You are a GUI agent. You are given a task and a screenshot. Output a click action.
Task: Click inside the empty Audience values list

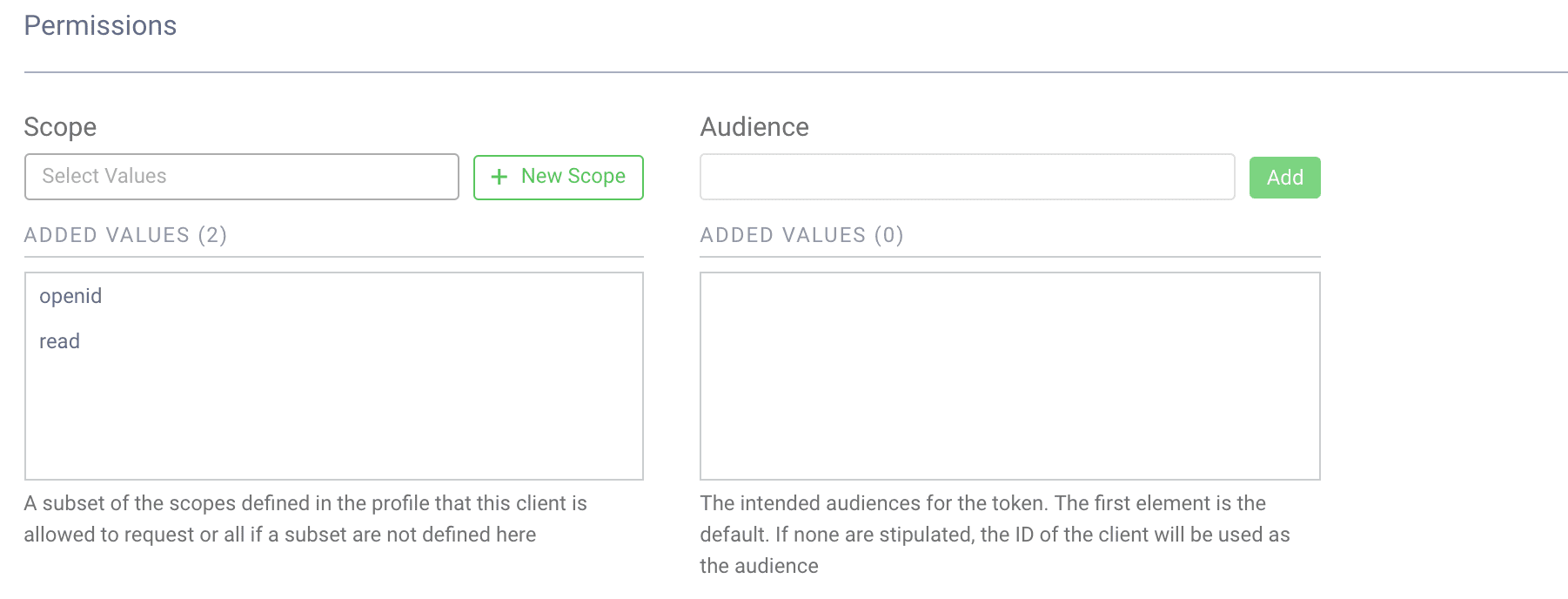(x=1009, y=376)
